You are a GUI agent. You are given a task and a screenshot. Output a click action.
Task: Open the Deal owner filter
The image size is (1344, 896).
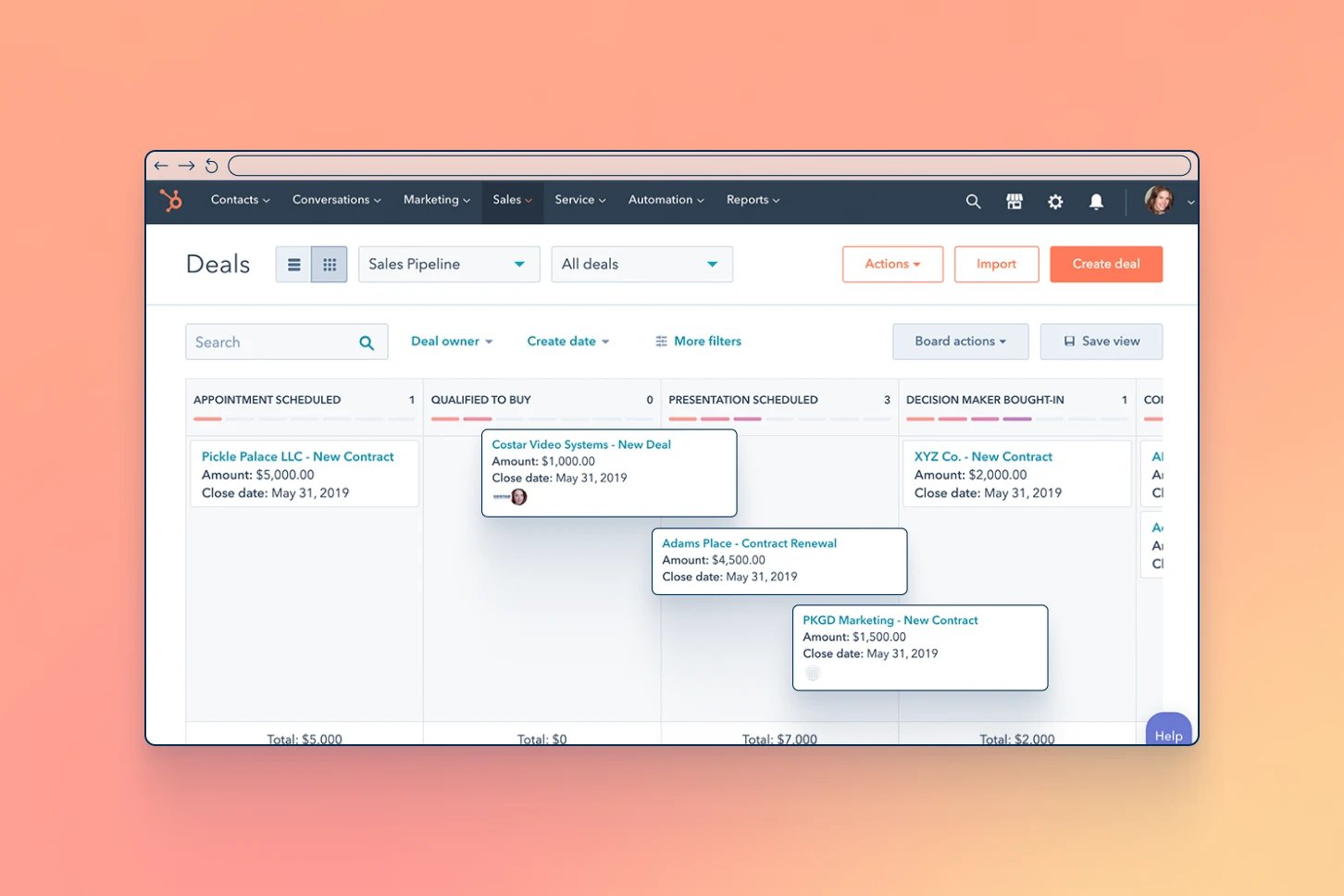[x=452, y=342]
